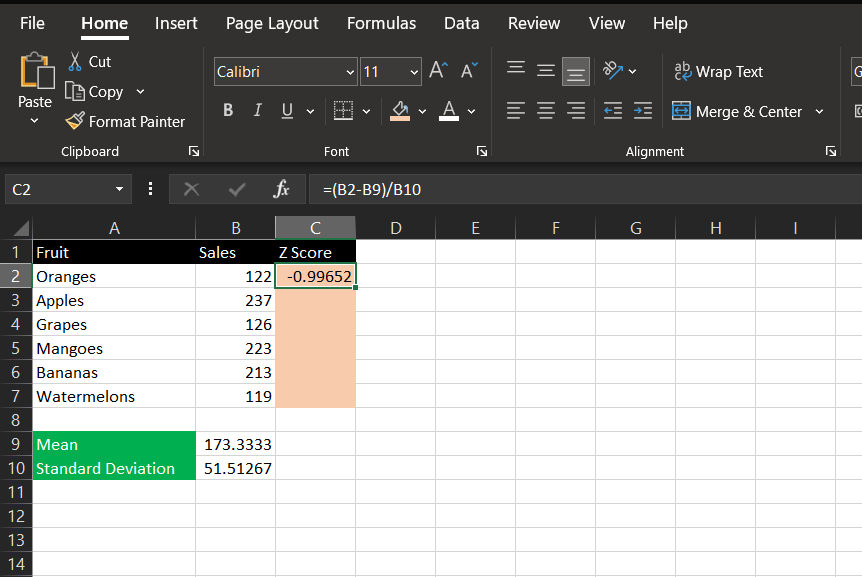Click the Increase Indent icon
Viewport: 862px width, 577px height.
641,111
